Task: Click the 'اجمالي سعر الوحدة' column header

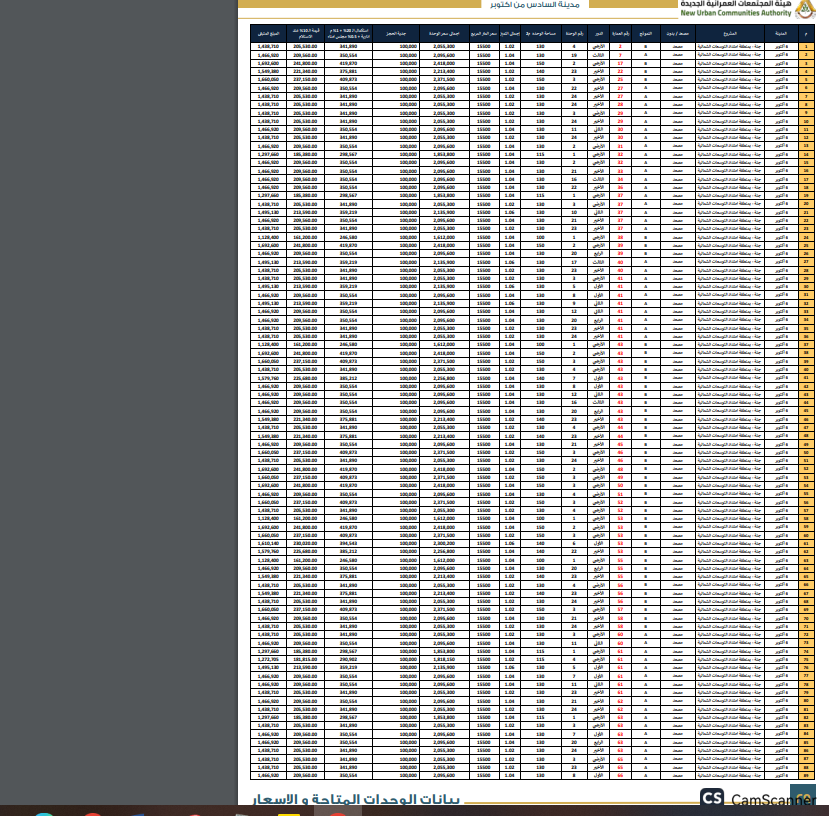Action: (444, 33)
